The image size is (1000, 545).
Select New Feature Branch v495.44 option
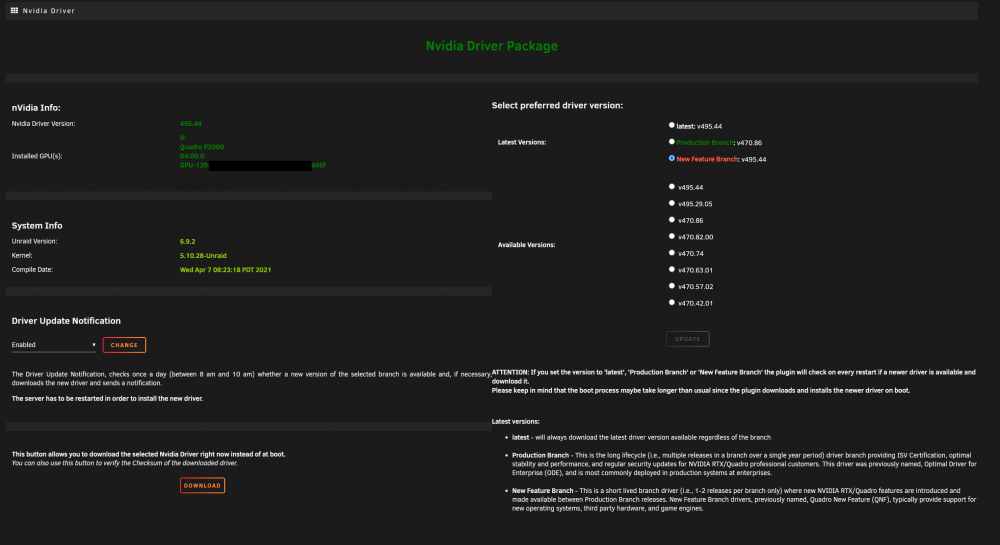coord(672,159)
